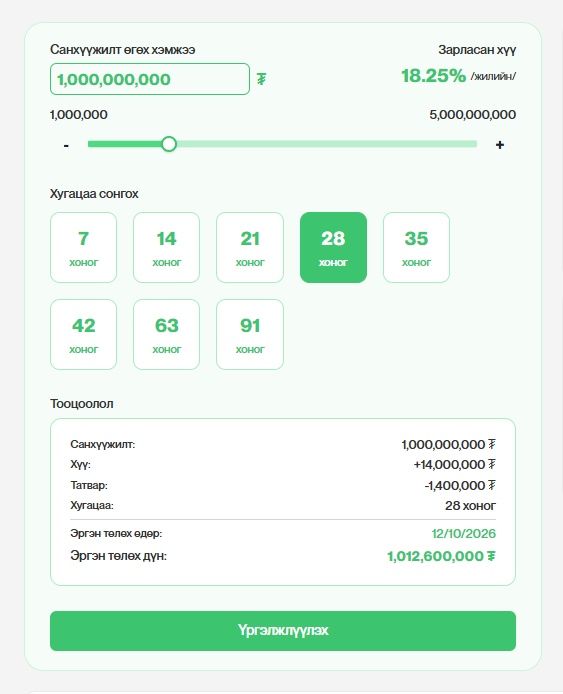
Task: Choose the 42 хоног term
Action: (84, 335)
